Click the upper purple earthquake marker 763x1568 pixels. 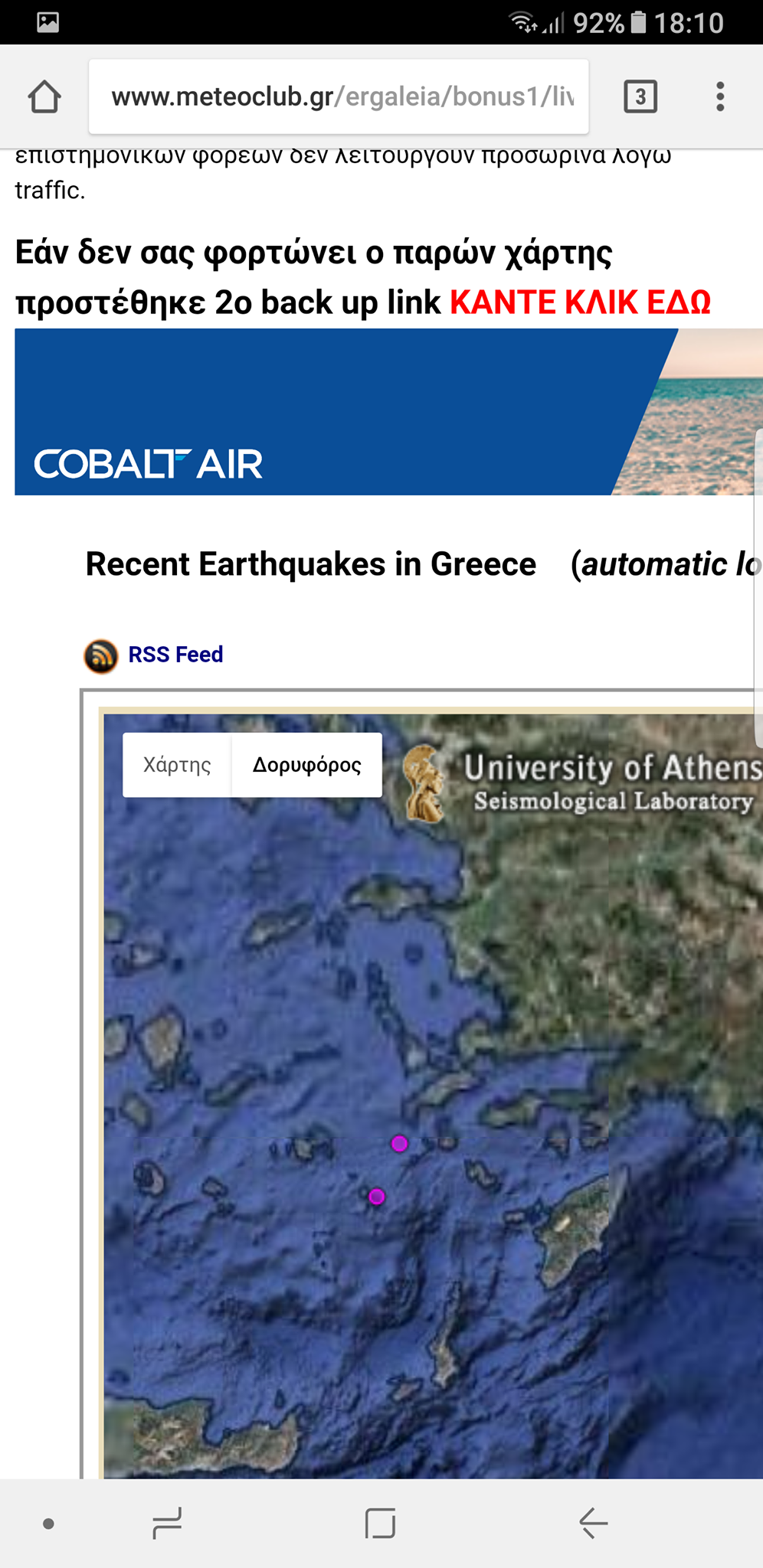click(399, 1144)
